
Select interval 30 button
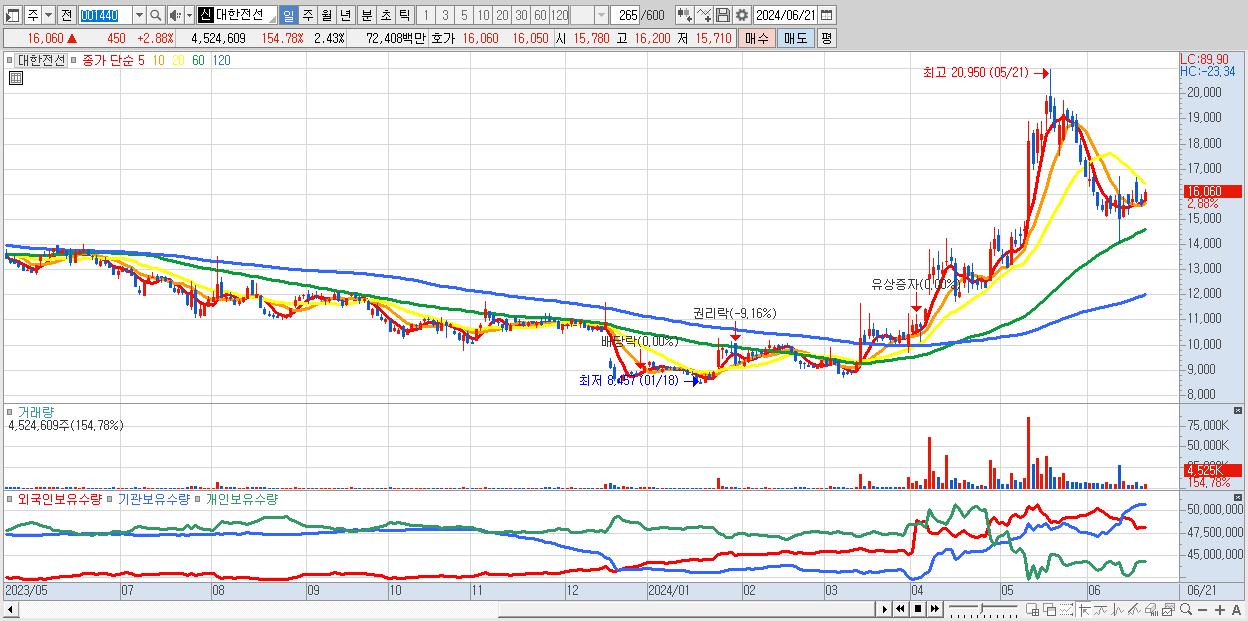coord(521,15)
